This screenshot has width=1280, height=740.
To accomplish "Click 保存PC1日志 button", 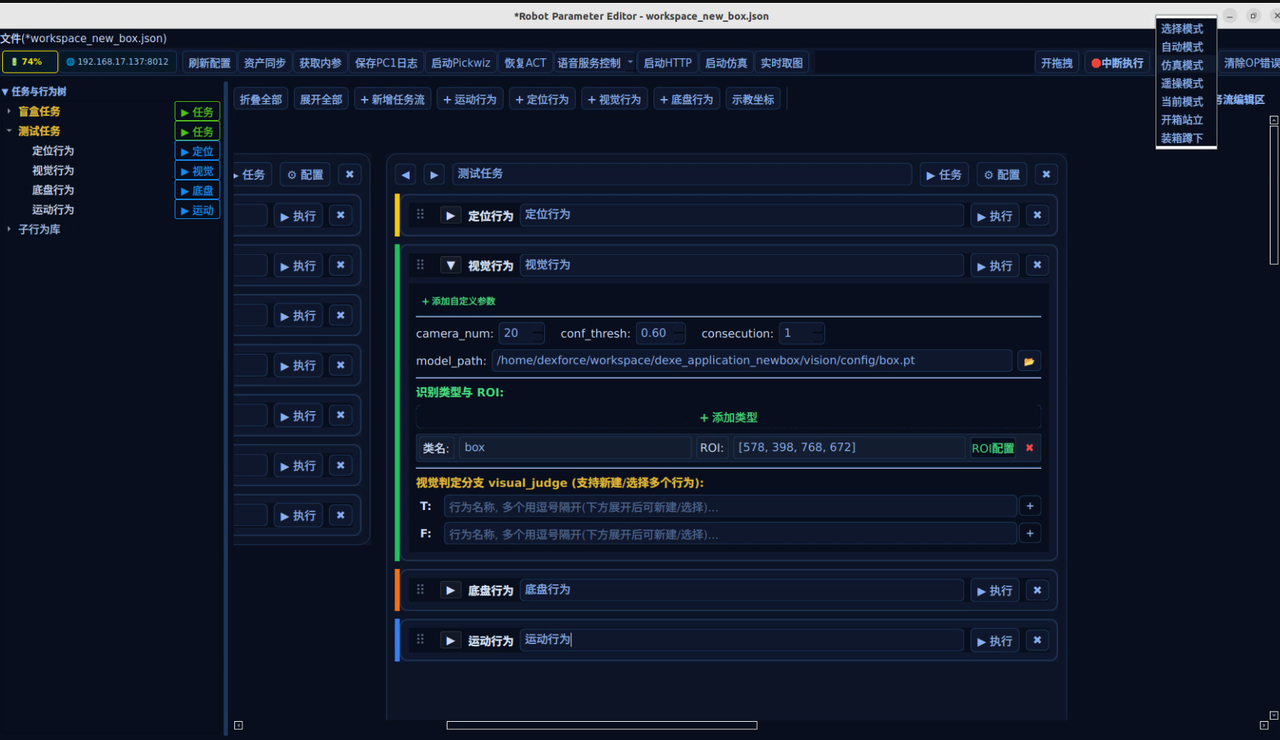I will pos(386,63).
